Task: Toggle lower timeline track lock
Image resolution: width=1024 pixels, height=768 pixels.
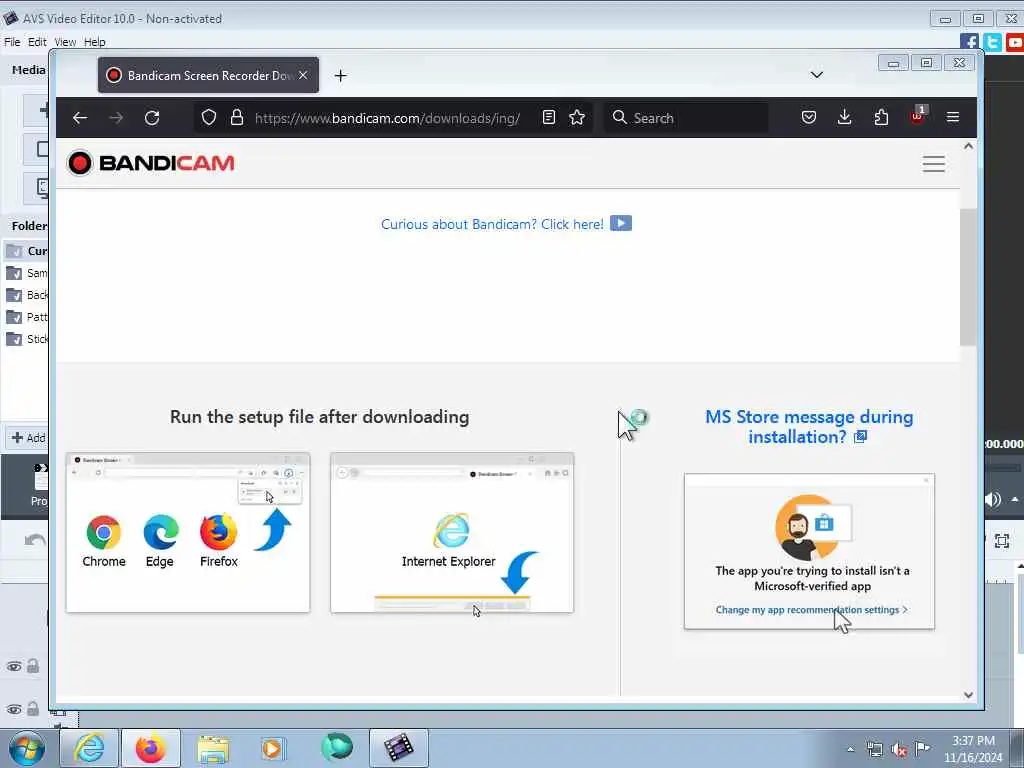Action: coord(33,709)
